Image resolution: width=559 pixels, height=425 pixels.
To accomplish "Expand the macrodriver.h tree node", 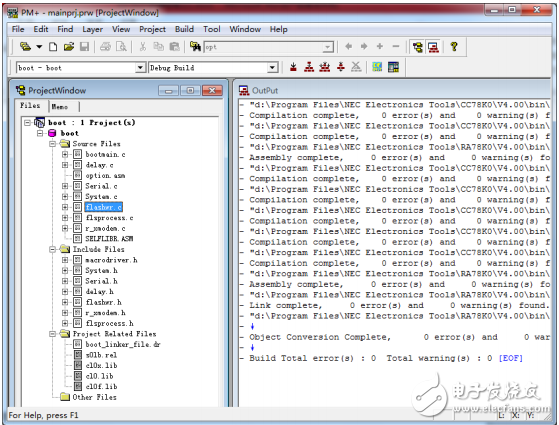I will pyautogui.click(x=65, y=260).
